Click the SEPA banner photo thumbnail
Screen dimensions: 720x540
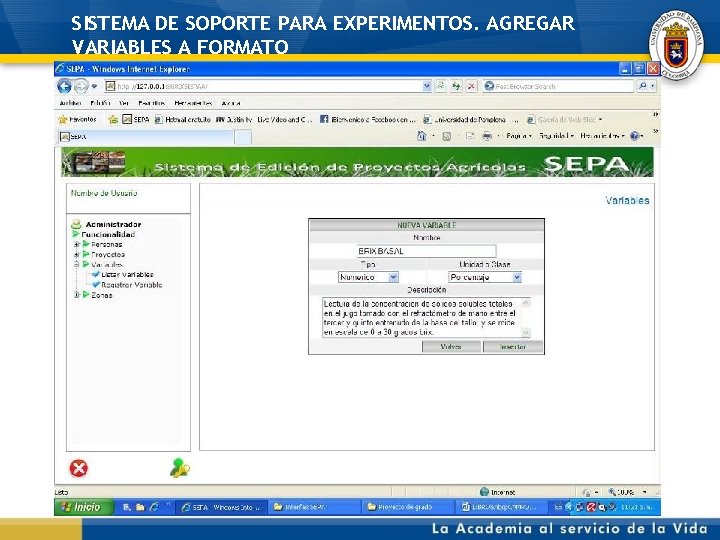[100, 162]
